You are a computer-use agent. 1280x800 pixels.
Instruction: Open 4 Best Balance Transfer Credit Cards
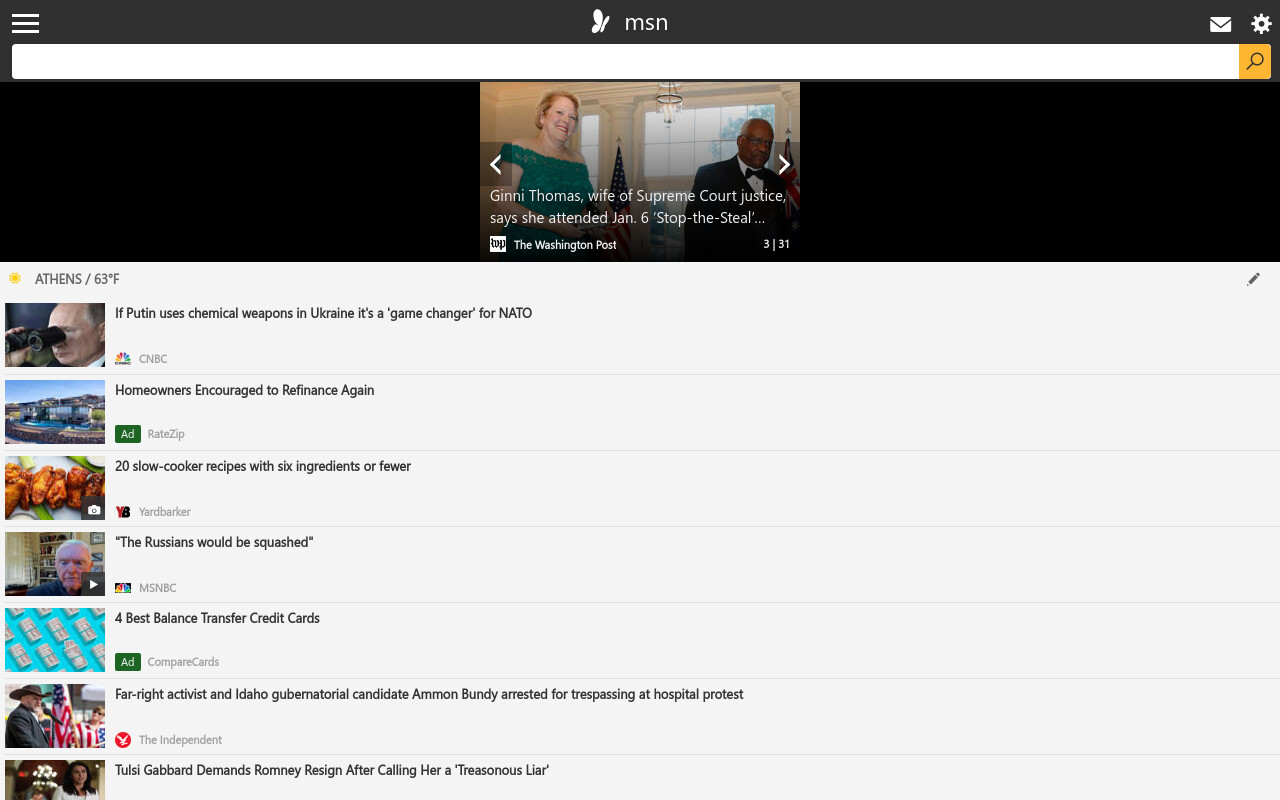tap(217, 618)
